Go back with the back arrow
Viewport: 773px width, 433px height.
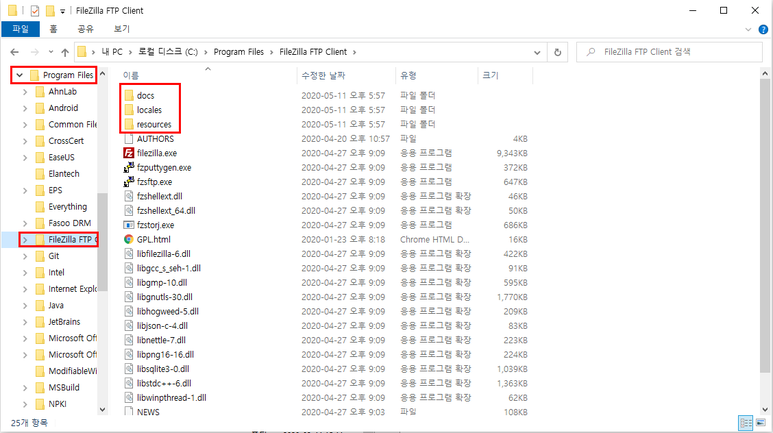point(15,52)
